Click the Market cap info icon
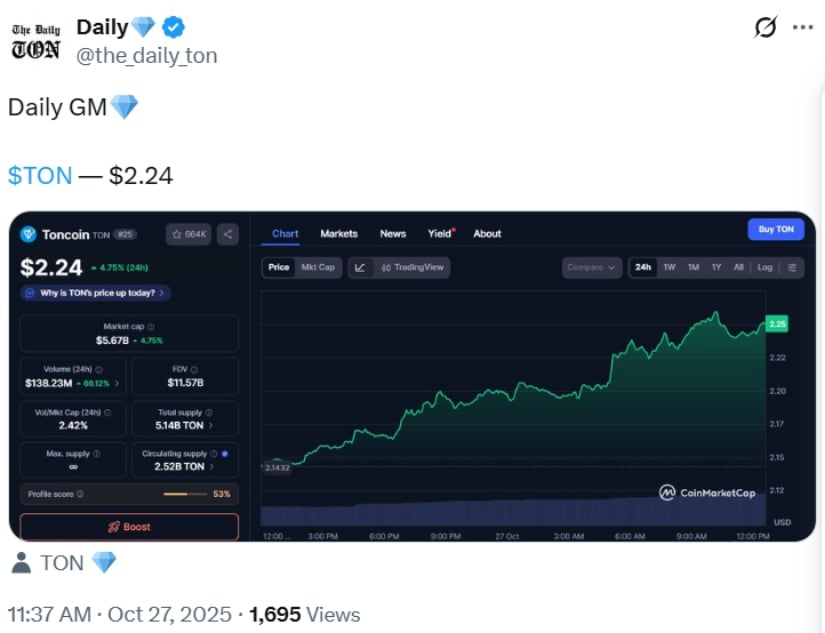Image resolution: width=825 pixels, height=633 pixels. (x=151, y=327)
